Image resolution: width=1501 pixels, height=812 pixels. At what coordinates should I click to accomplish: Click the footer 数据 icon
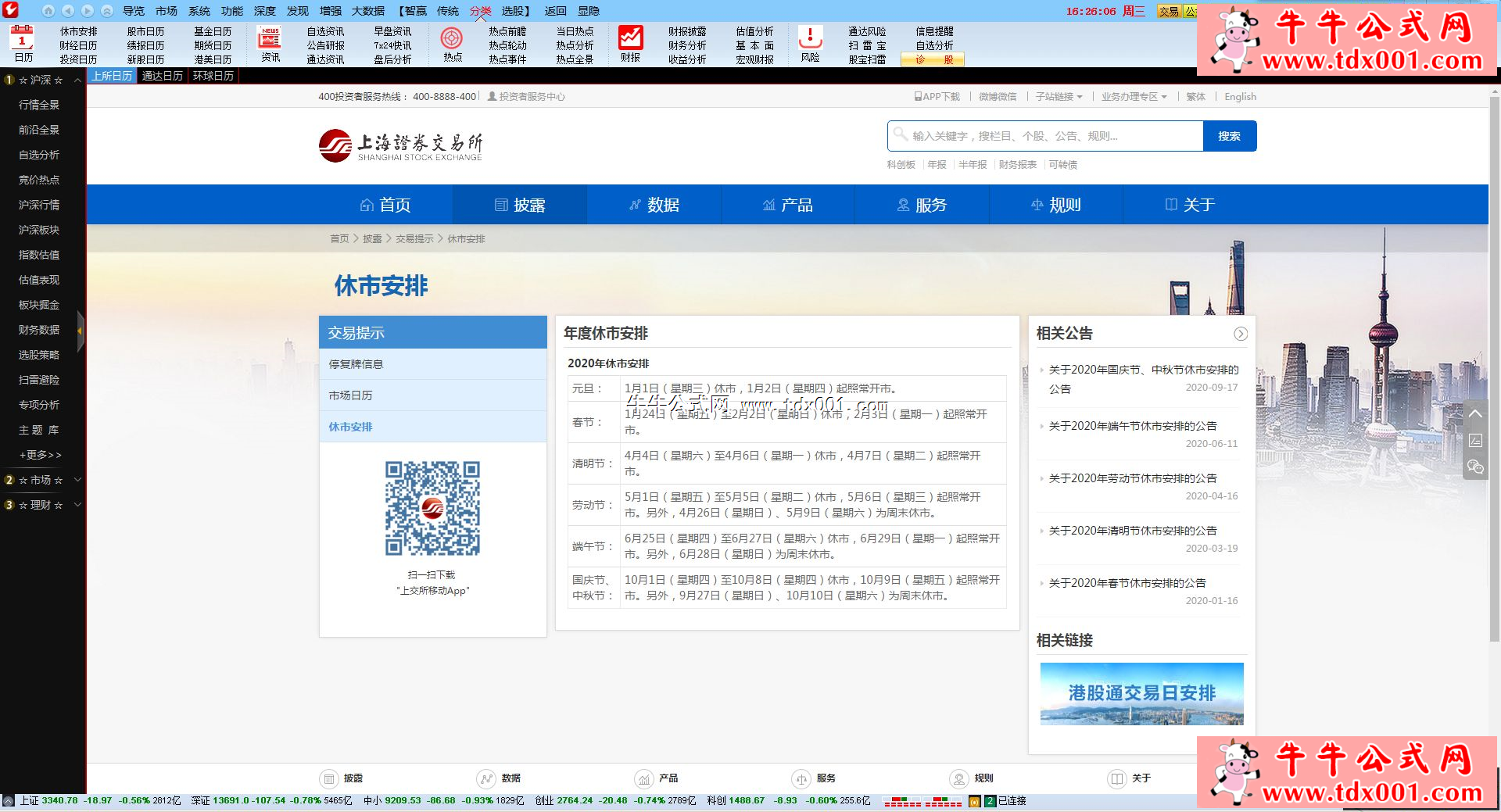pyautogui.click(x=486, y=778)
